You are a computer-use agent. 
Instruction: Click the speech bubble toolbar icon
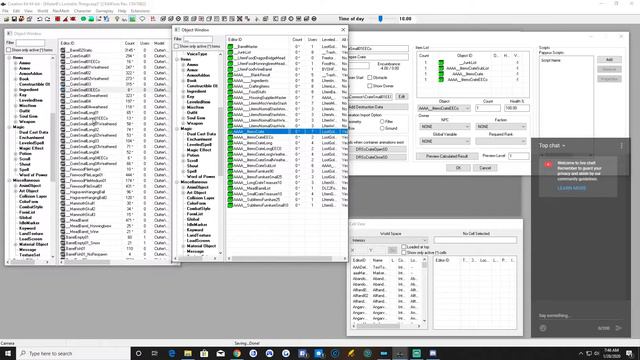tap(142, 19)
